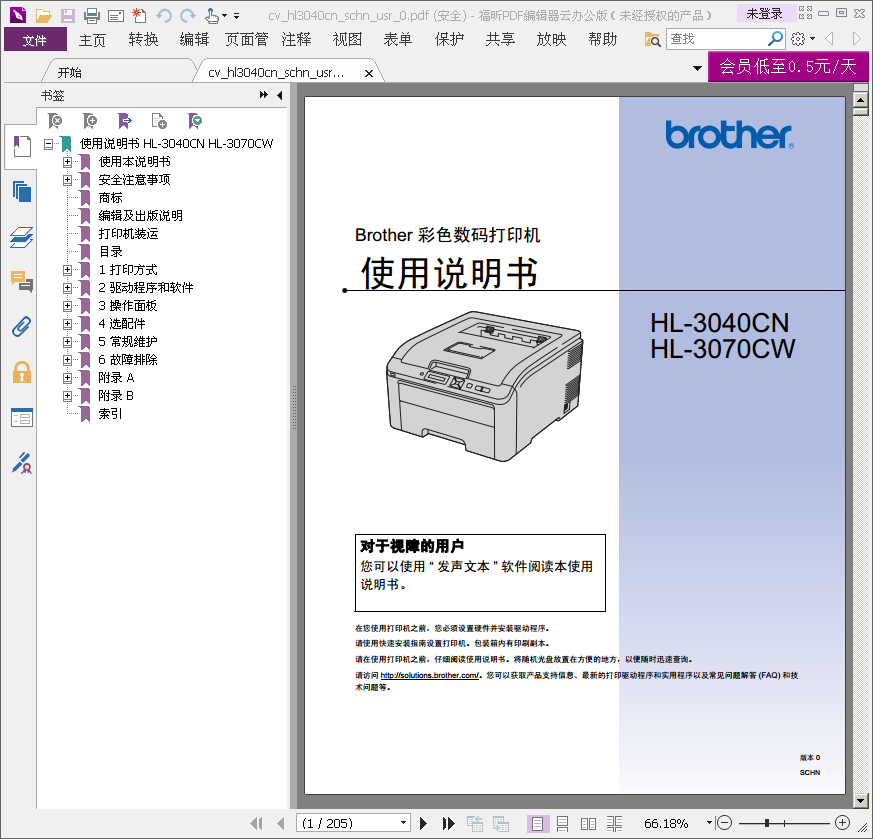Expand the 2 驱动程序和软件 bookmark

67,288
